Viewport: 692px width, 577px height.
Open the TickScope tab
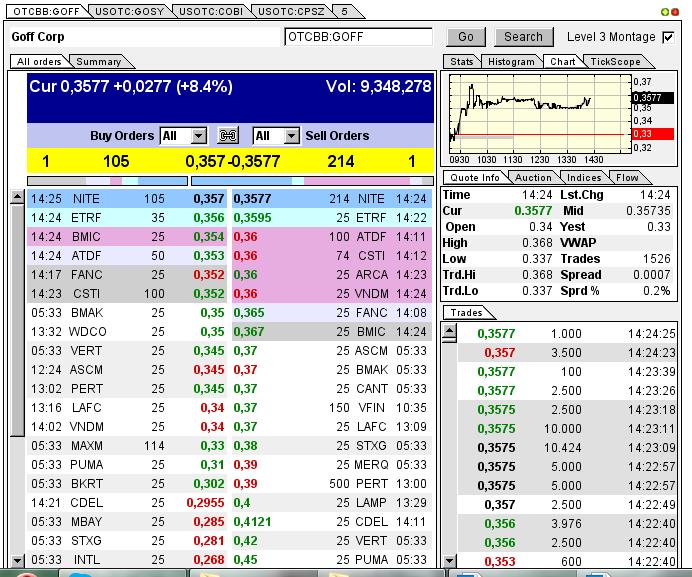pos(615,61)
